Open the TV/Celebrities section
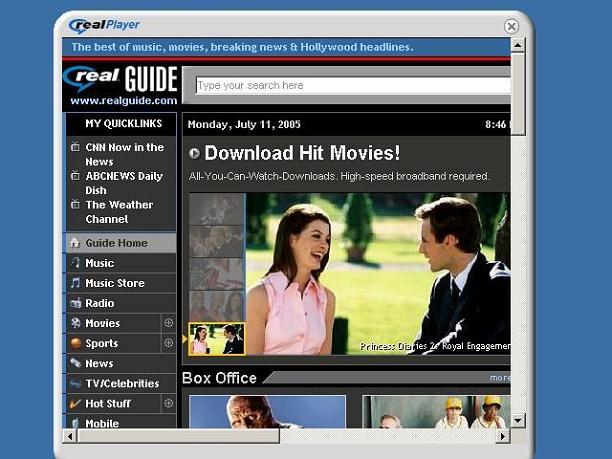612x459 pixels. click(x=121, y=383)
